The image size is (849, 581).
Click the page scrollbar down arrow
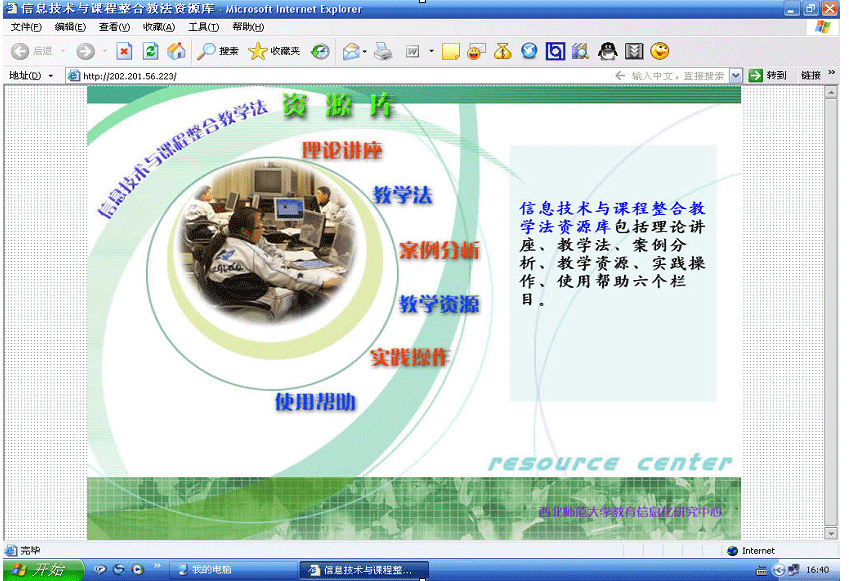click(x=831, y=534)
